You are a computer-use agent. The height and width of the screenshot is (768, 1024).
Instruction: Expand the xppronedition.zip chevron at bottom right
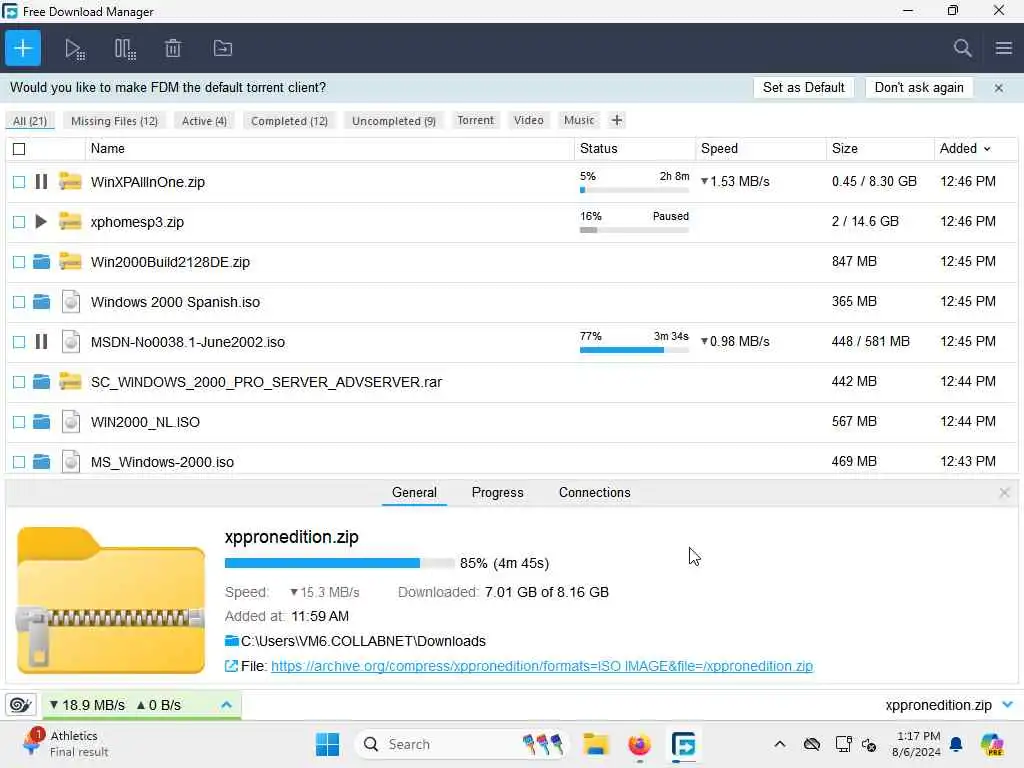point(1008,705)
